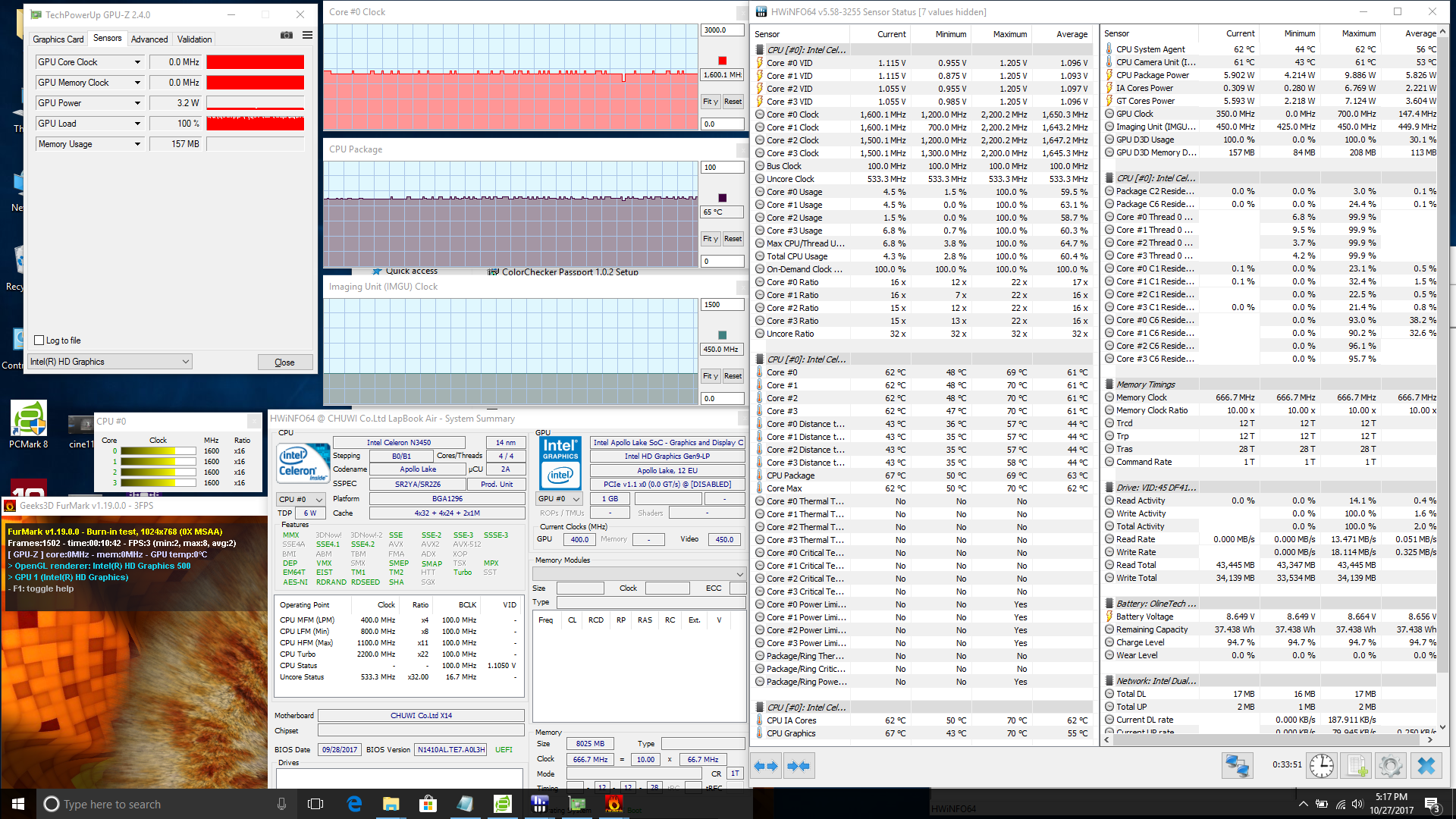The width and height of the screenshot is (1456, 819).
Task: Click the Memory Timings group header
Action: coord(1270,384)
